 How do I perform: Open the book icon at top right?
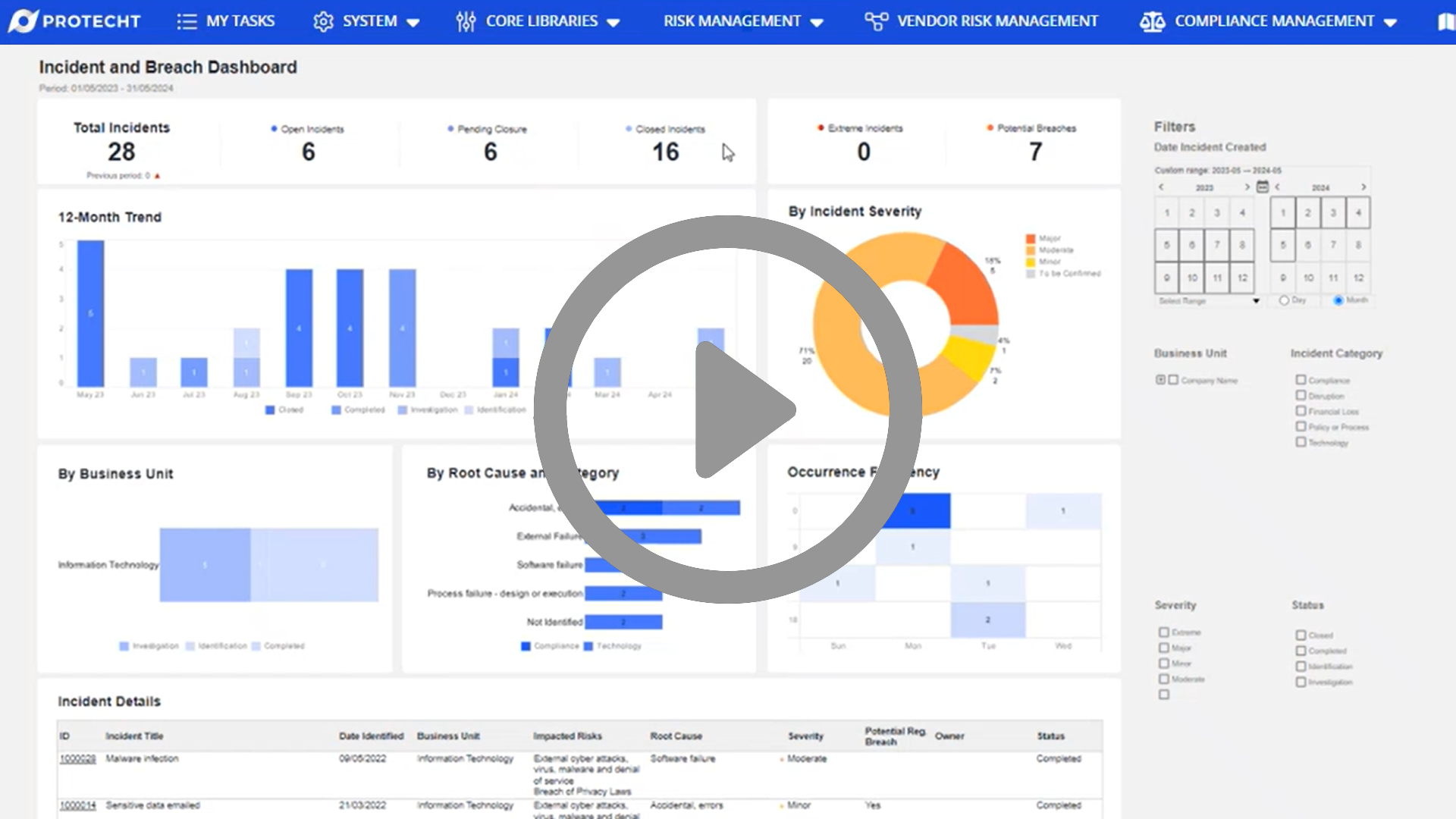pos(1448,20)
